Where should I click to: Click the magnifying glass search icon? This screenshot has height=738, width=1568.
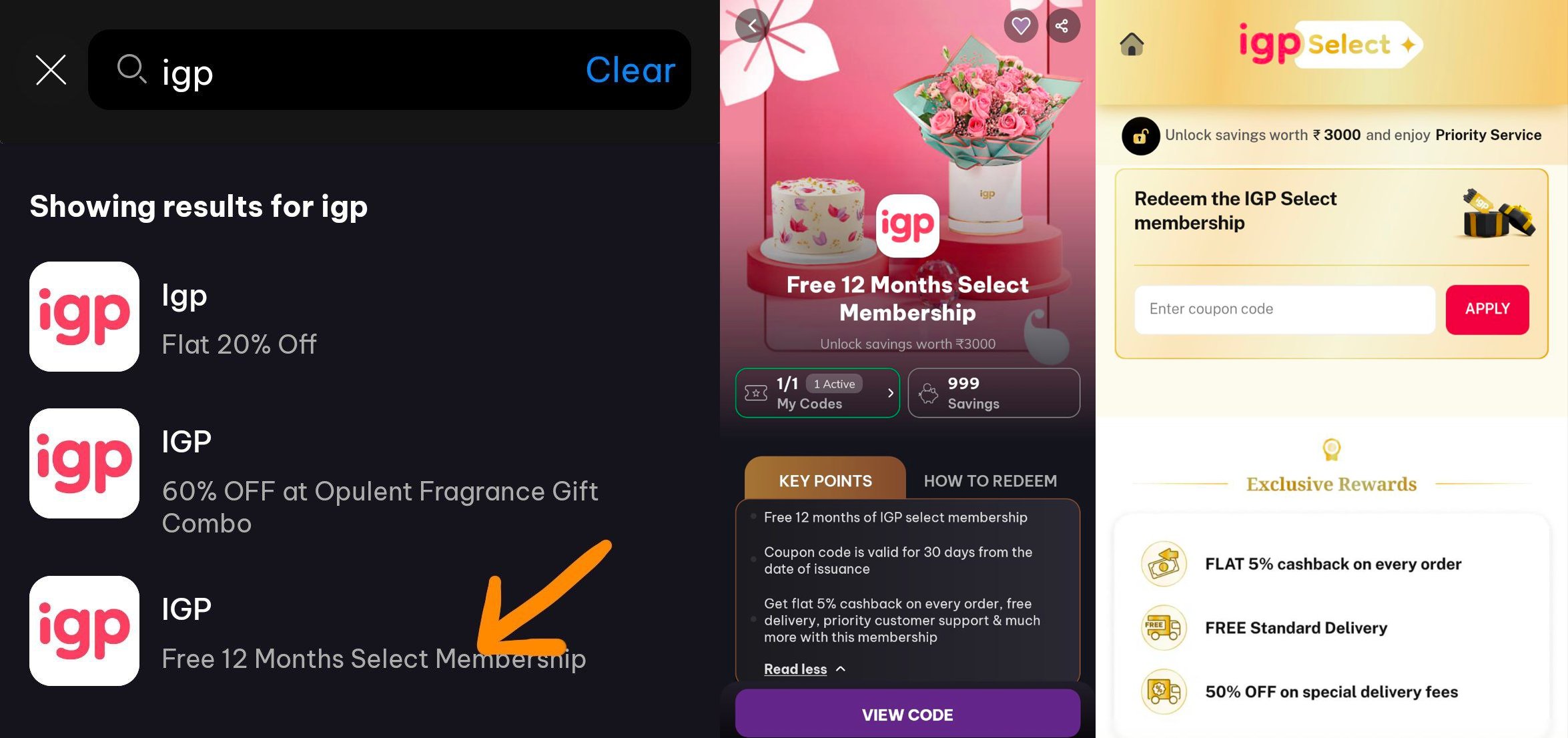click(131, 69)
